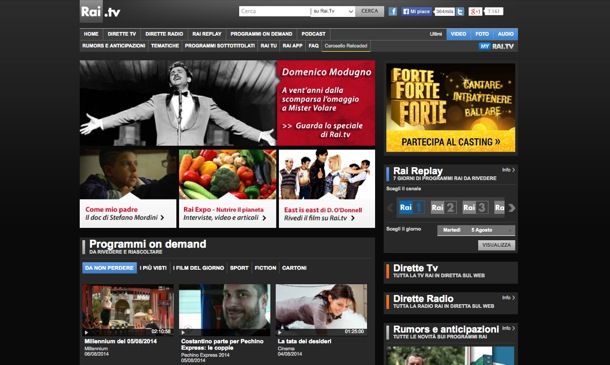Screen dimensions: 610x365
Task: Open DIRETTE TV in the navigation
Action: coord(122,34)
